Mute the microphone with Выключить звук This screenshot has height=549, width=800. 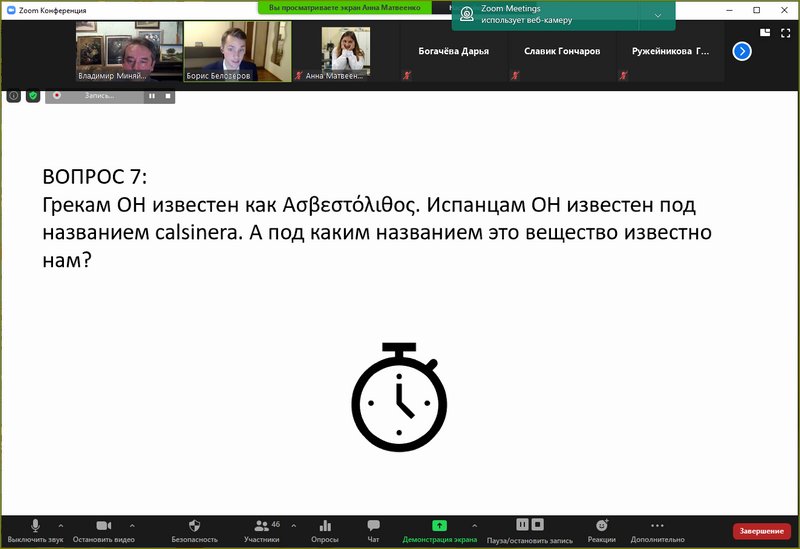35,531
